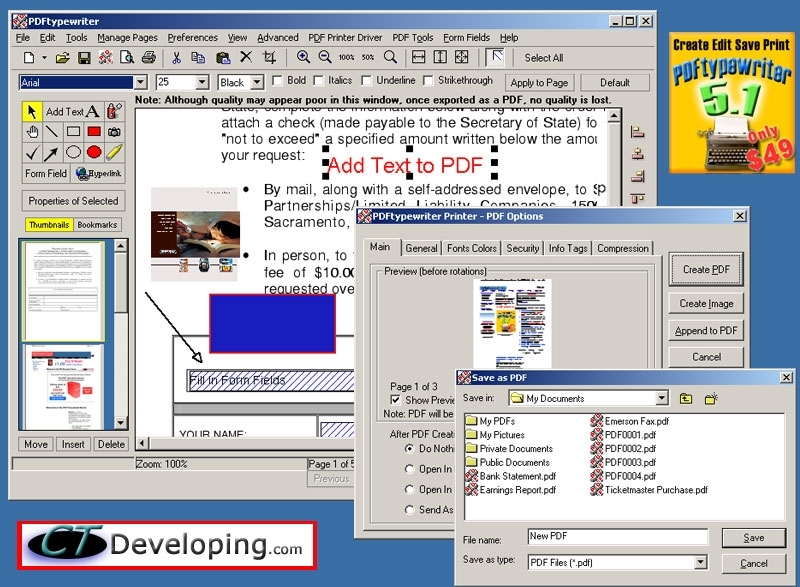Click the Fit Width toolbar icon
The image size is (800, 587).
point(418,57)
